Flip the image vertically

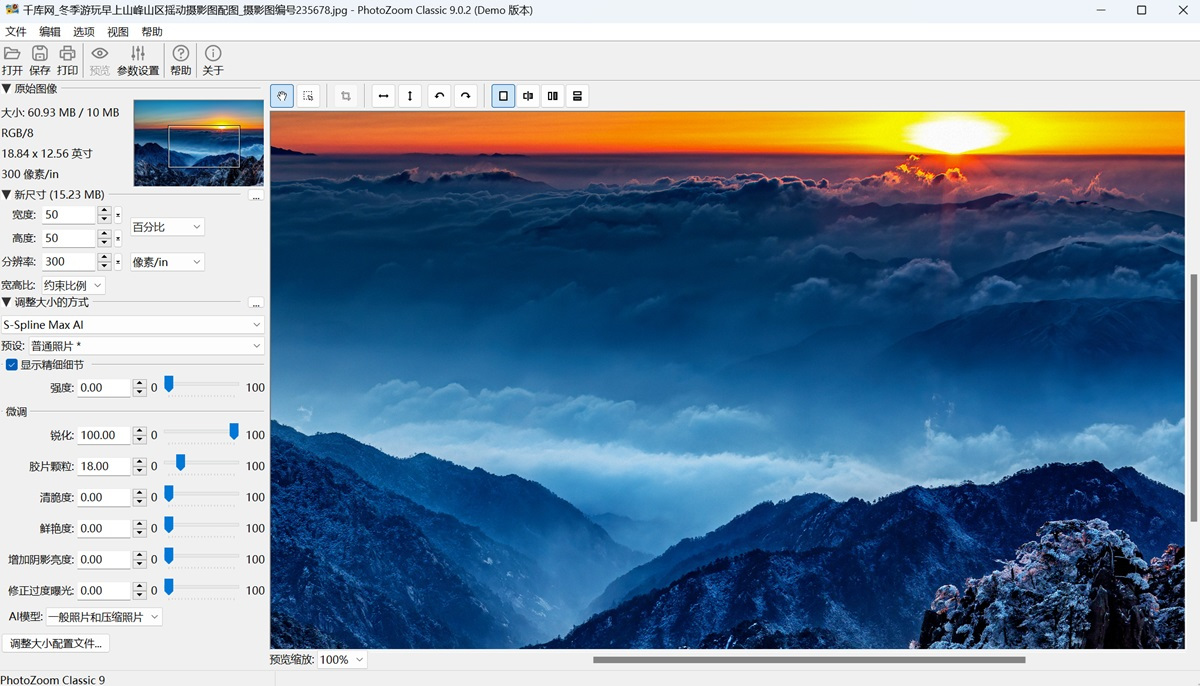(x=409, y=96)
